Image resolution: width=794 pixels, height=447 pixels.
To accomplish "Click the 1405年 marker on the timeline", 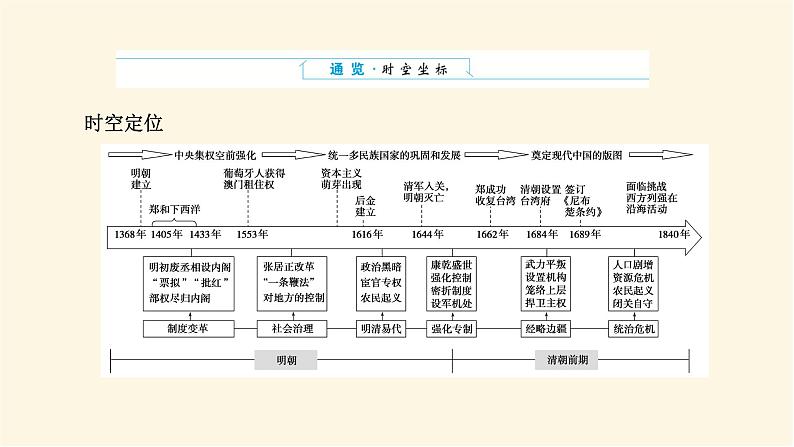I will [x=167, y=234].
